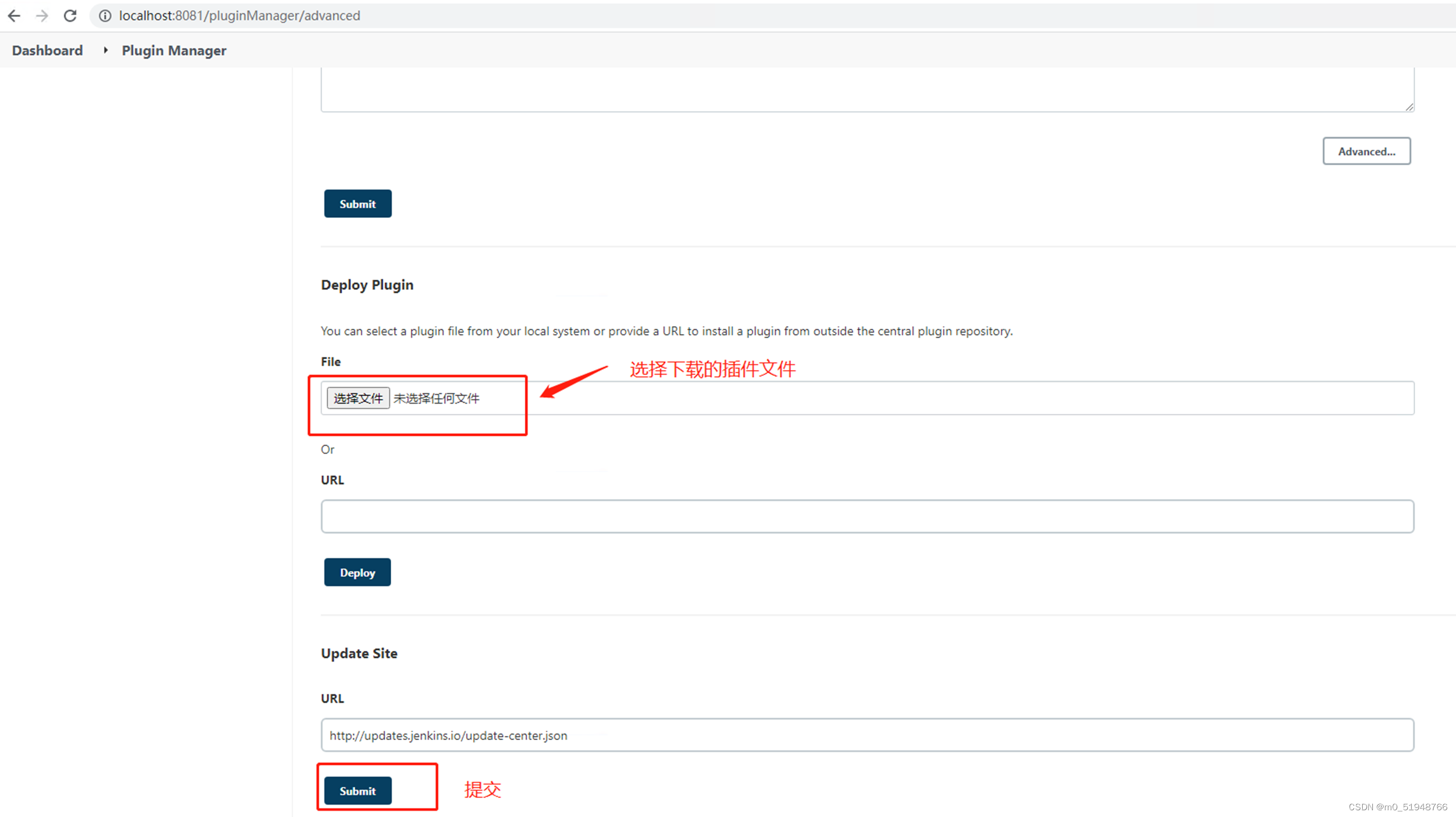This screenshot has width=1456, height=817.
Task: Submit the proxy configuration form above Deploy Plugin
Action: pos(357,203)
